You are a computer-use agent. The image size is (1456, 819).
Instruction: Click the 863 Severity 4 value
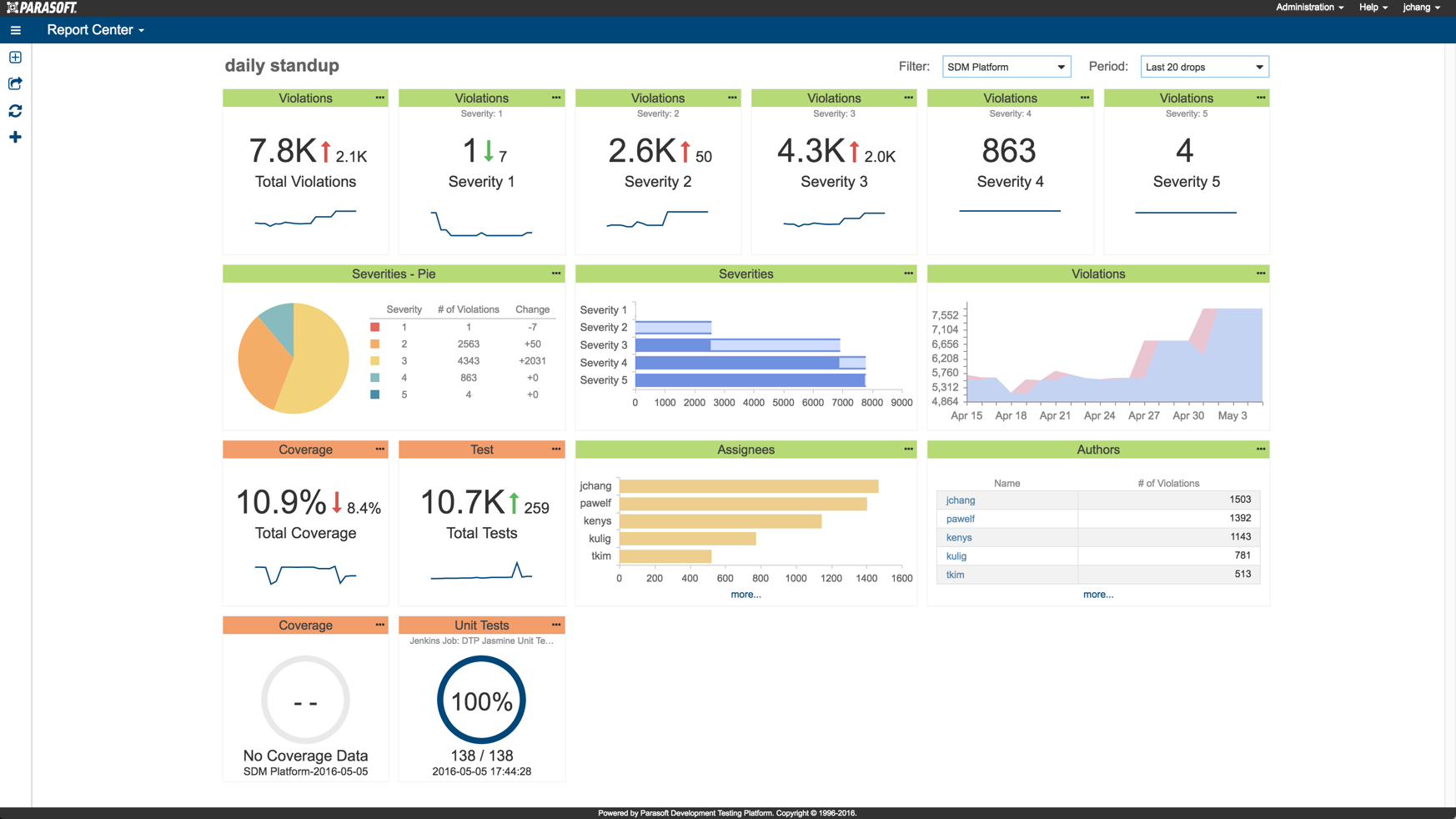pos(1009,151)
